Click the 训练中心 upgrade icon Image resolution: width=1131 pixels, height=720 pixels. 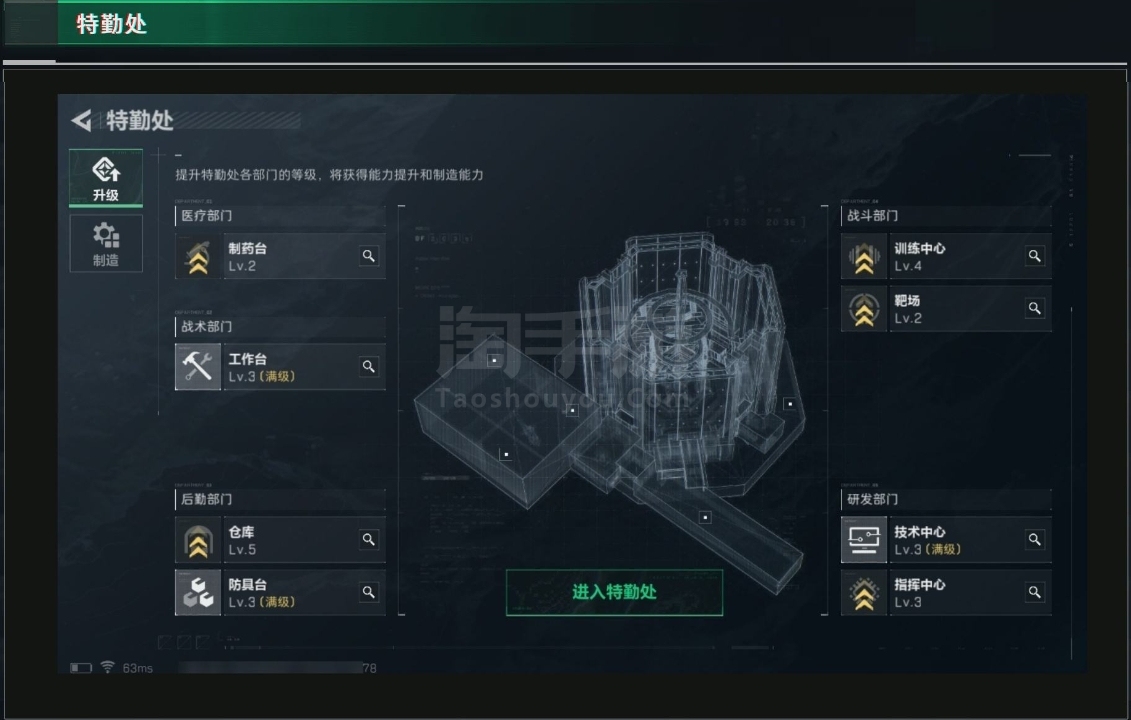[864, 256]
